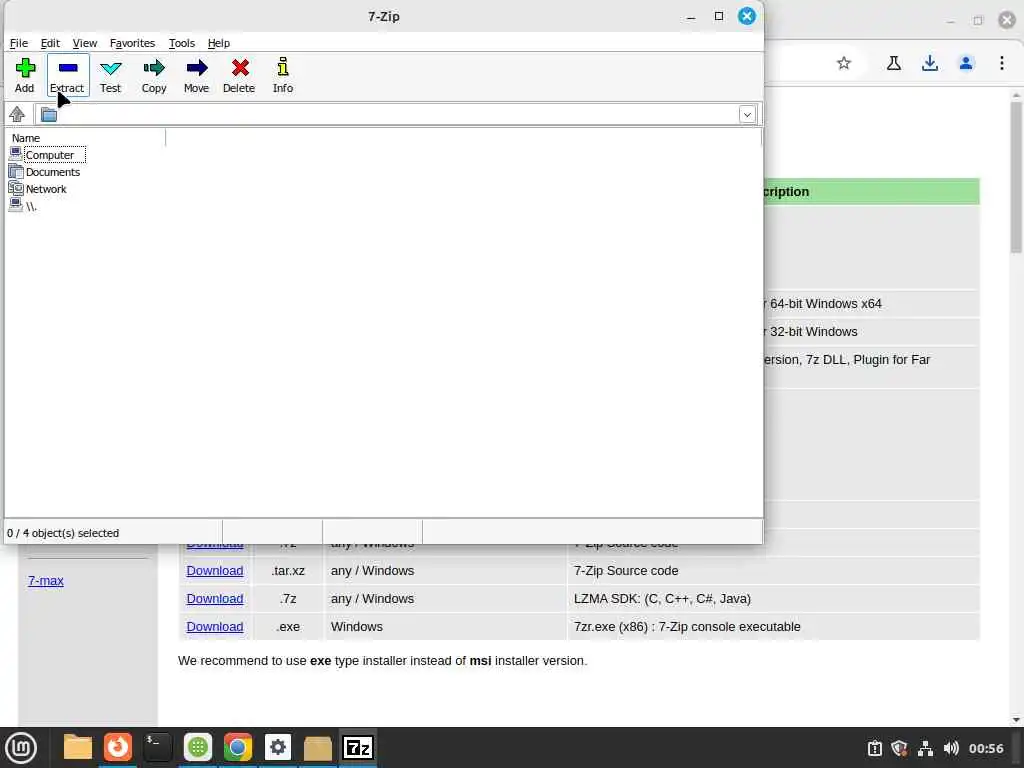Viewport: 1024px width, 768px height.
Task: Choose the Move toolbar button
Action: [197, 76]
